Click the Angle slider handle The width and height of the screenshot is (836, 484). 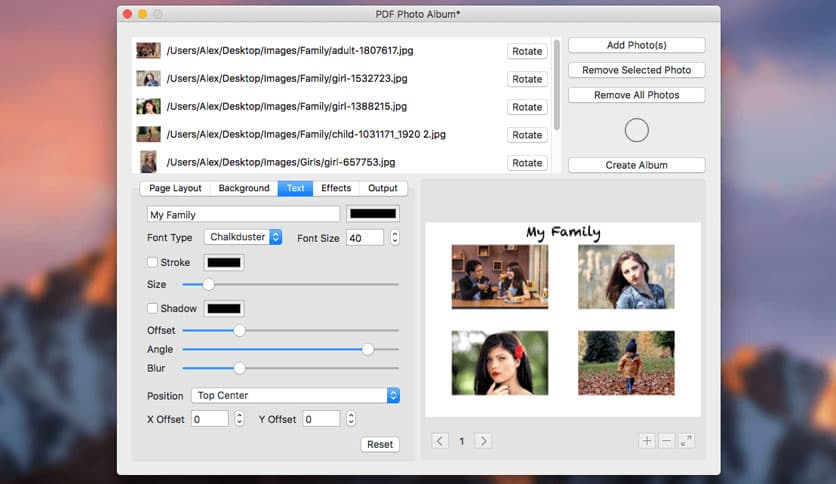click(368, 349)
